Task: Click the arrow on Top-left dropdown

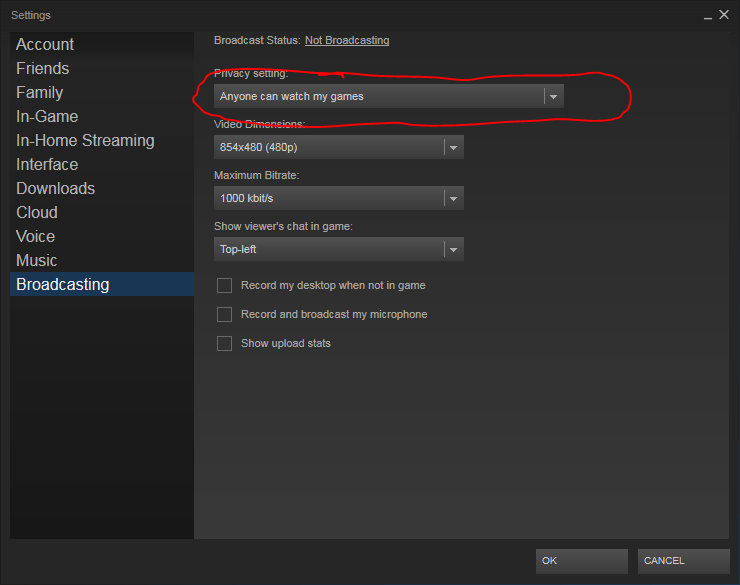Action: 454,250
